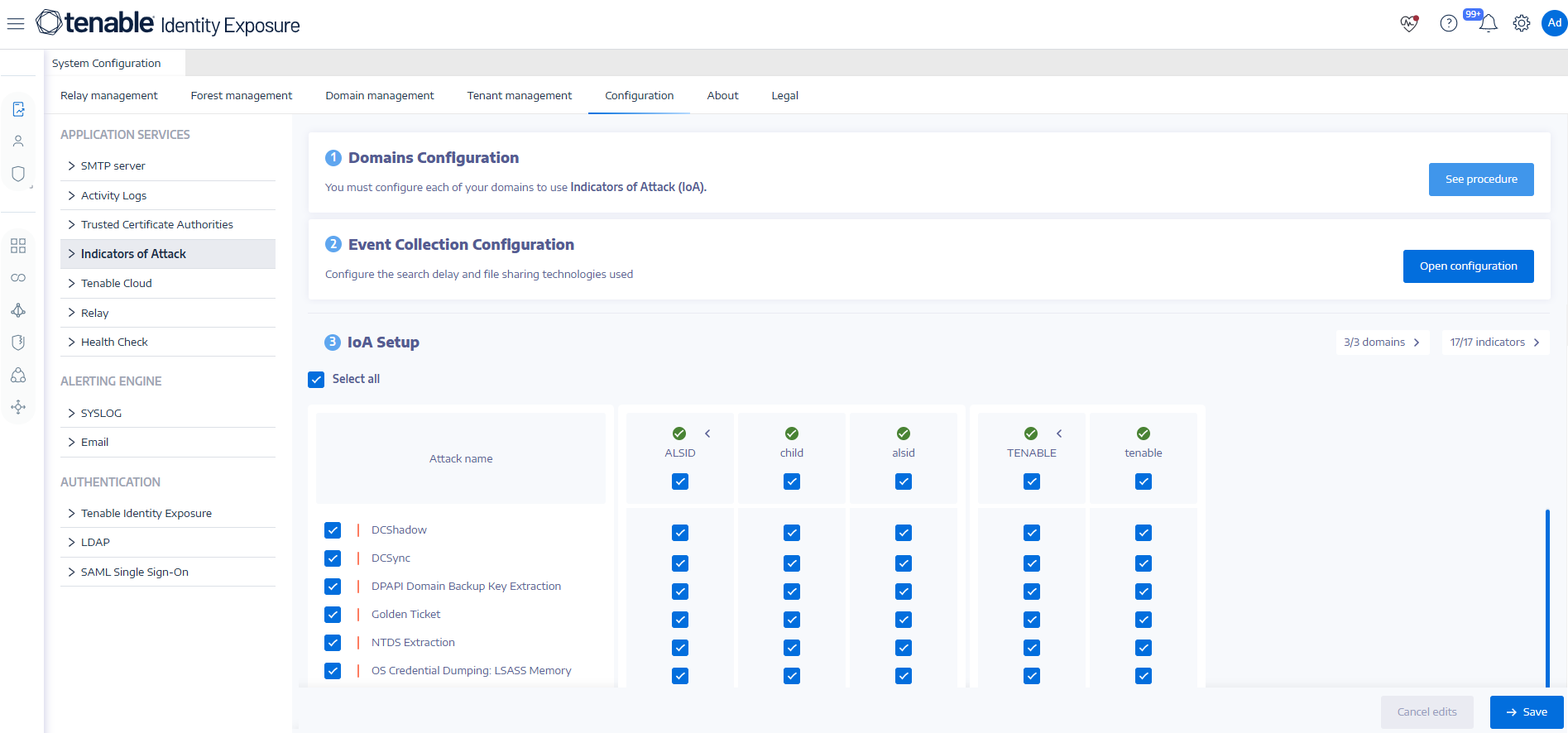Switch to the Domain management tab
The width and height of the screenshot is (1568, 733).
pos(379,96)
